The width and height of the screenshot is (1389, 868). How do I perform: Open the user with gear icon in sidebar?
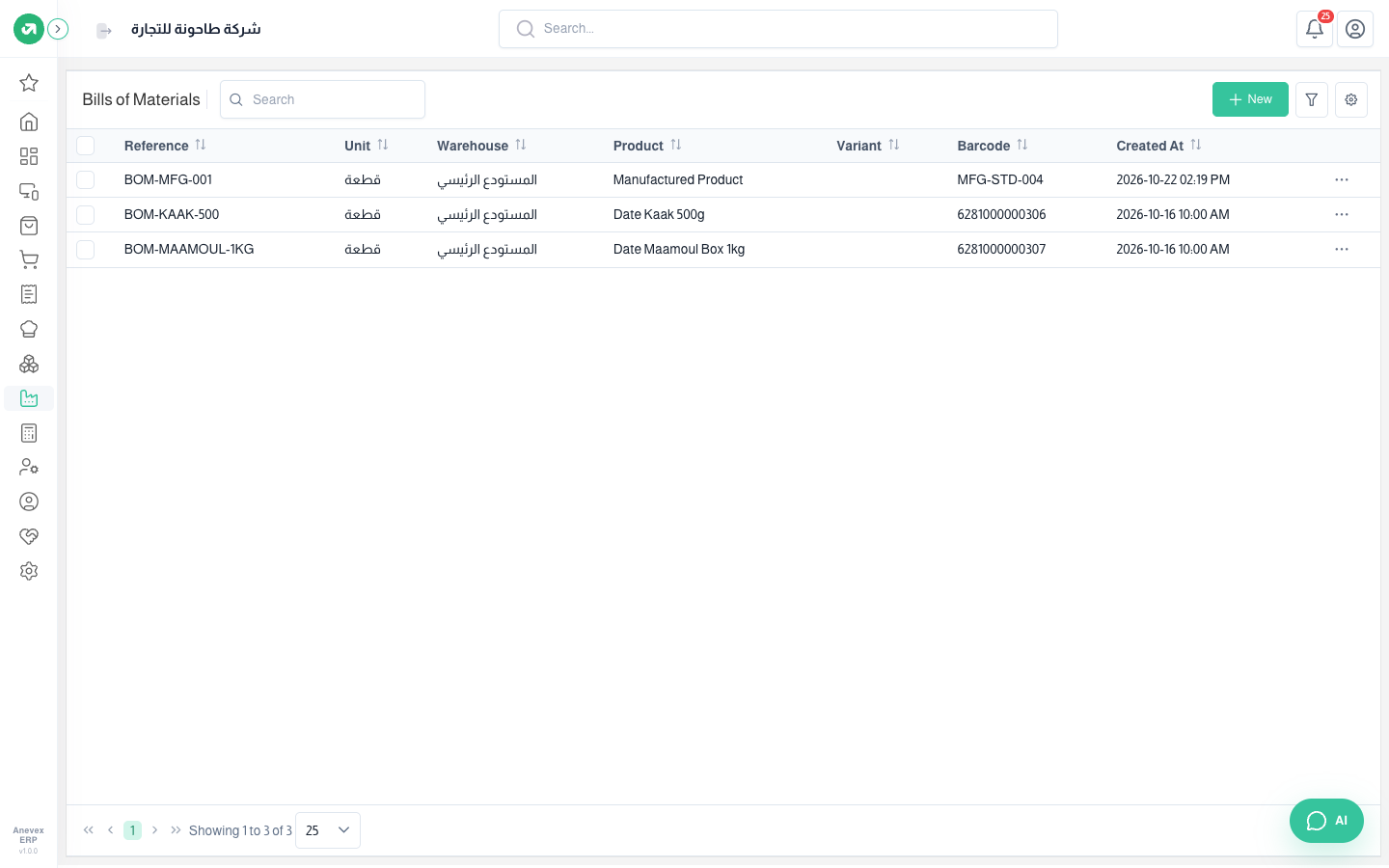29,467
